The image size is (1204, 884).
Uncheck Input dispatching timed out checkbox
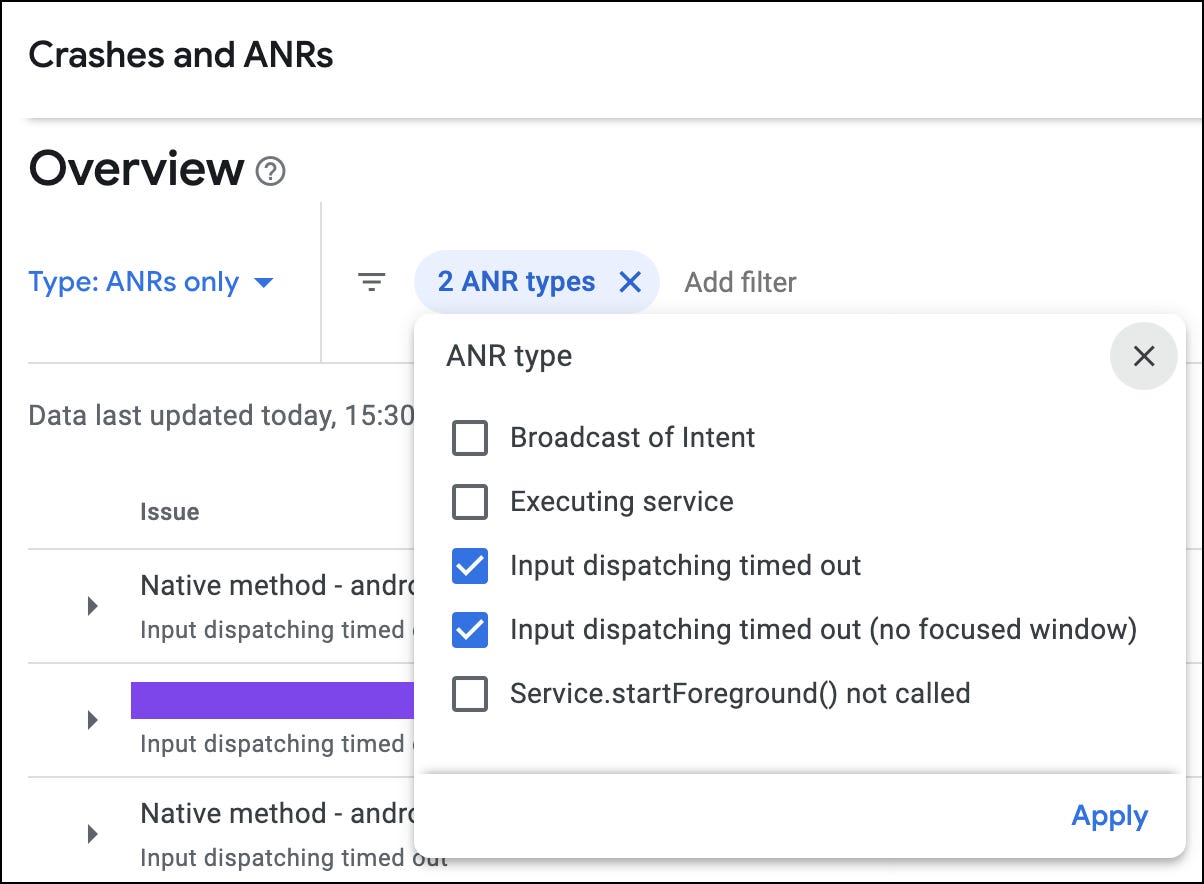coord(470,566)
